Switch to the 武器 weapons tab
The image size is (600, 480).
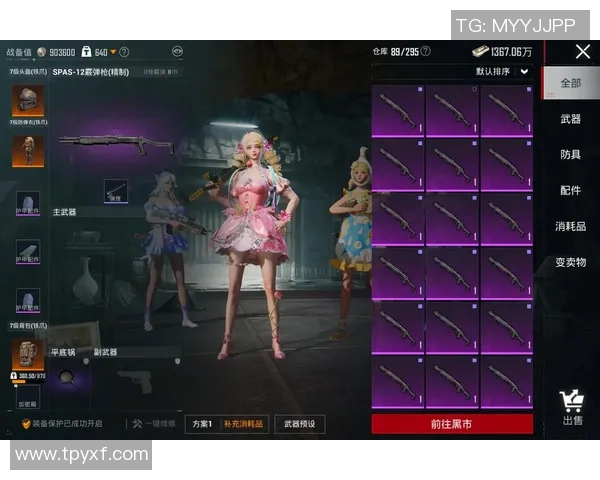pos(571,119)
